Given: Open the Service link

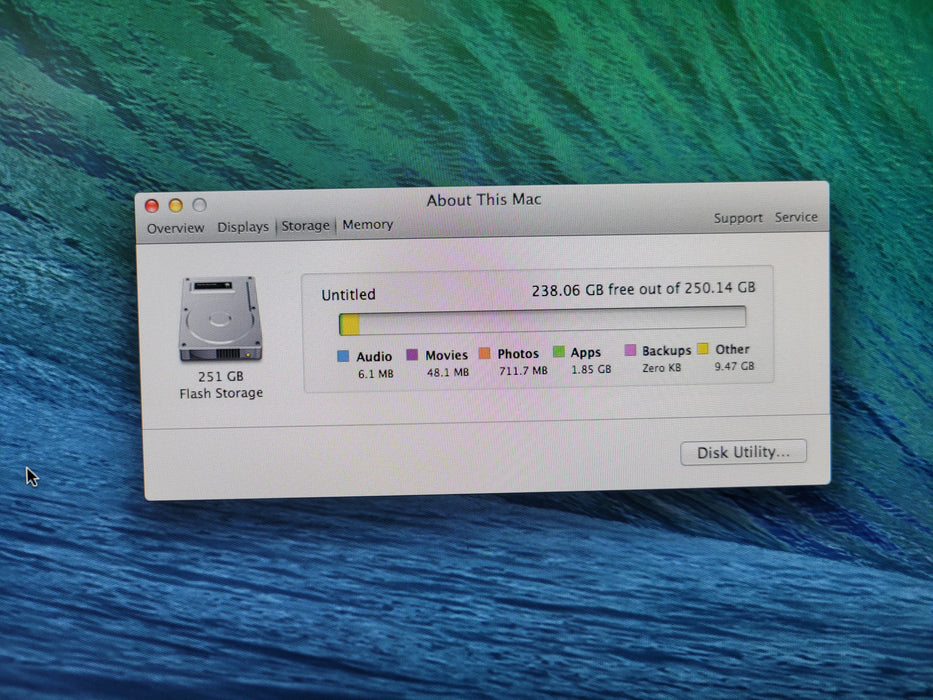Looking at the screenshot, I should coord(796,217).
